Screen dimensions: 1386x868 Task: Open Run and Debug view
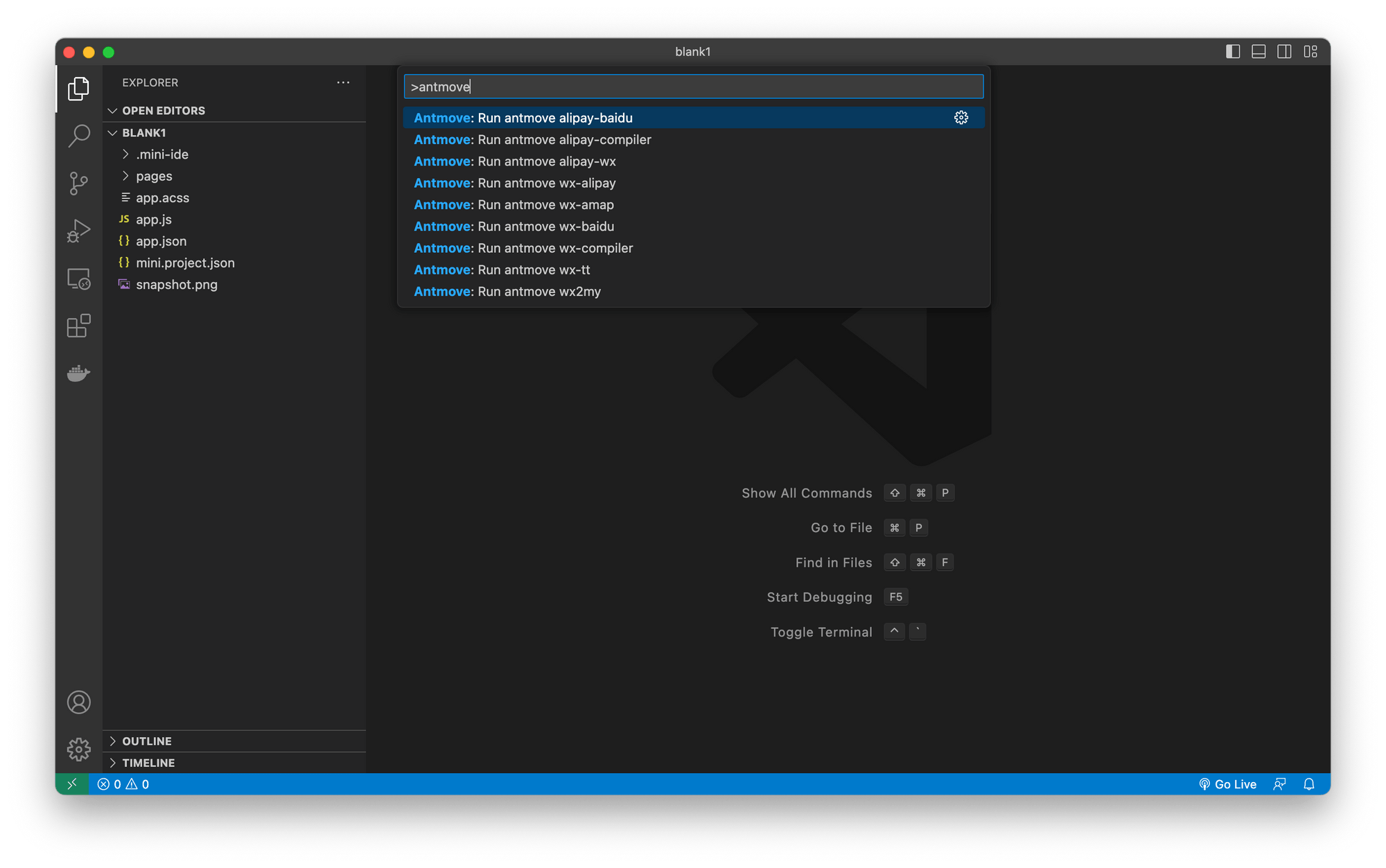pyautogui.click(x=79, y=231)
